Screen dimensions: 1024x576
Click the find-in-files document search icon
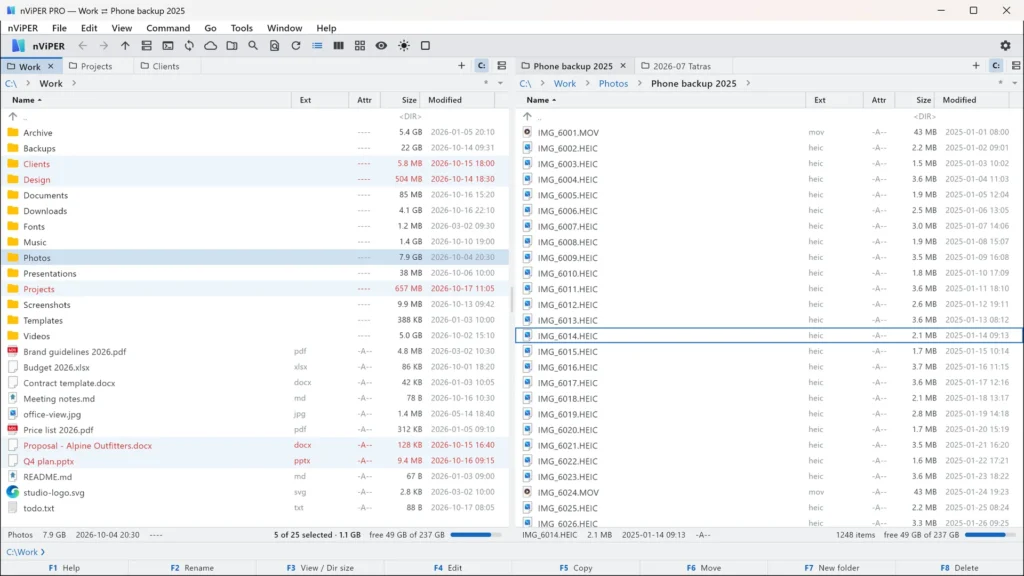click(x=274, y=46)
